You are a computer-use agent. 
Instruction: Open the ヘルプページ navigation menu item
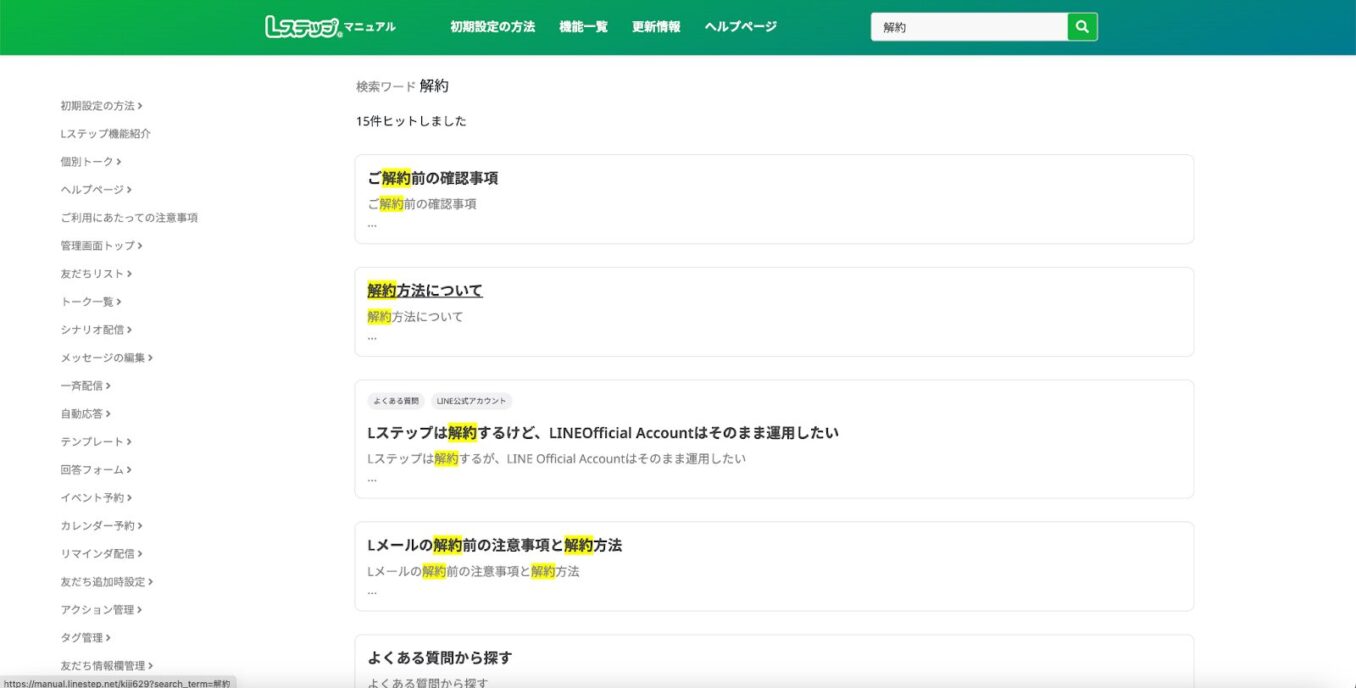pos(739,26)
